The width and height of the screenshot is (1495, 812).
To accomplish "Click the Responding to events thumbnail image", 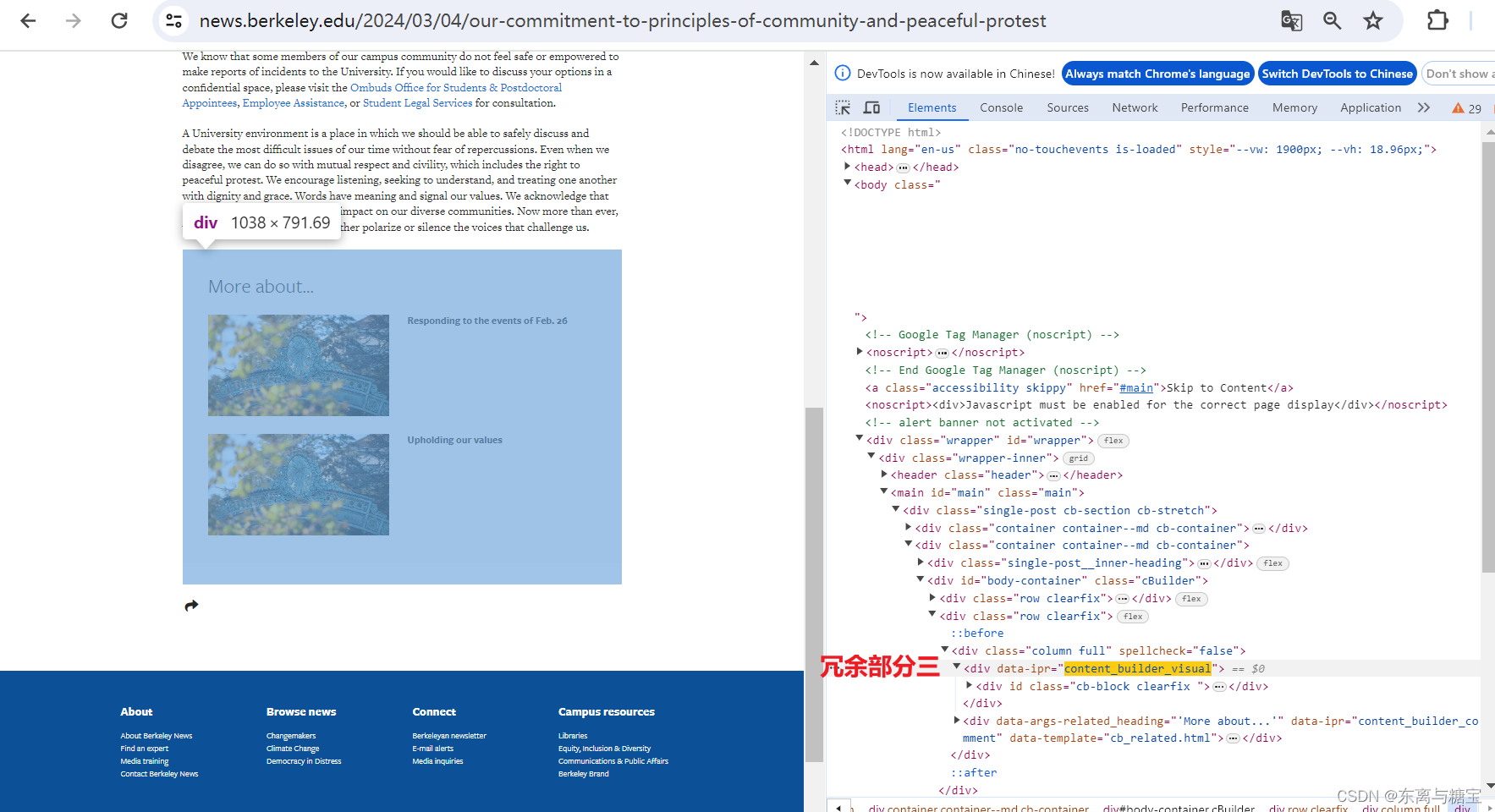I will tap(299, 365).
